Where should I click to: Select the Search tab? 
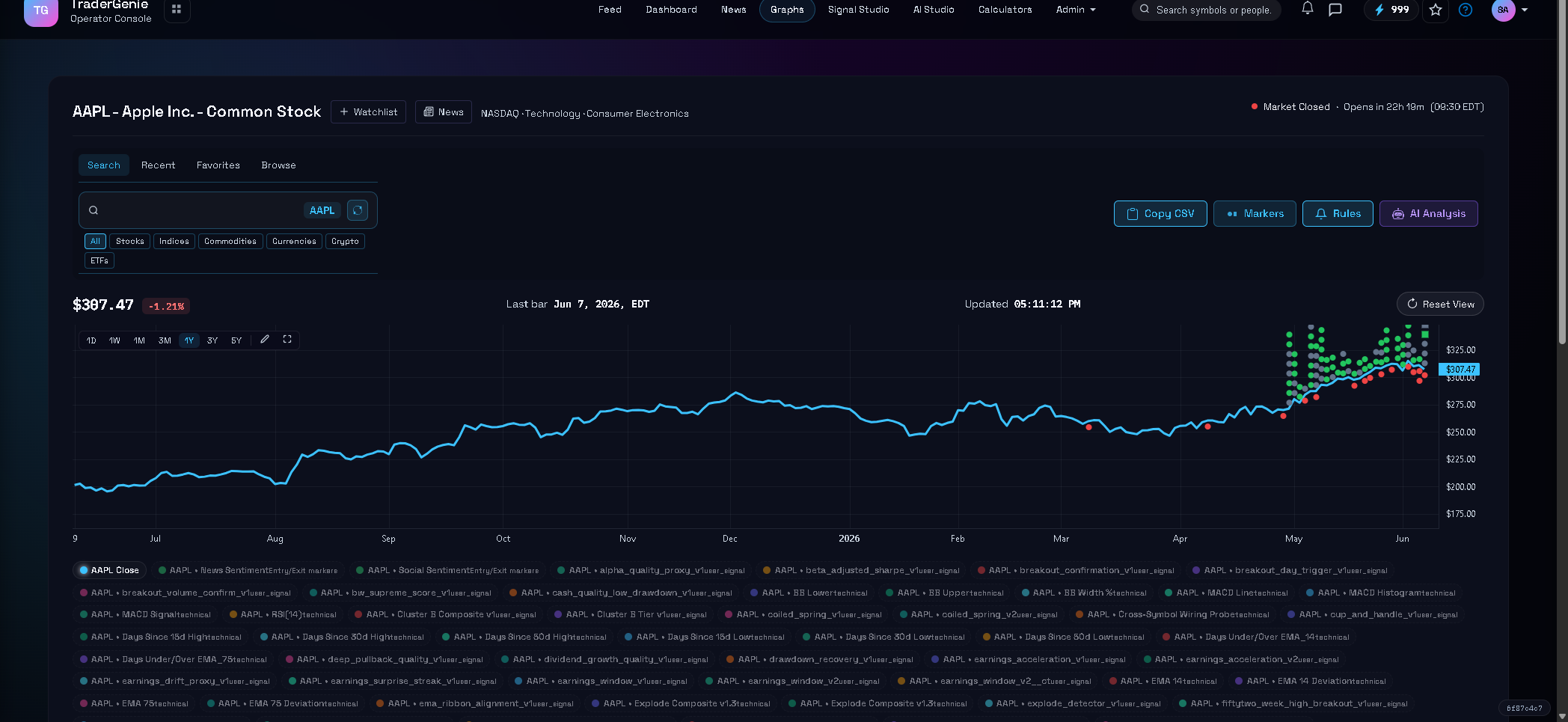104,165
